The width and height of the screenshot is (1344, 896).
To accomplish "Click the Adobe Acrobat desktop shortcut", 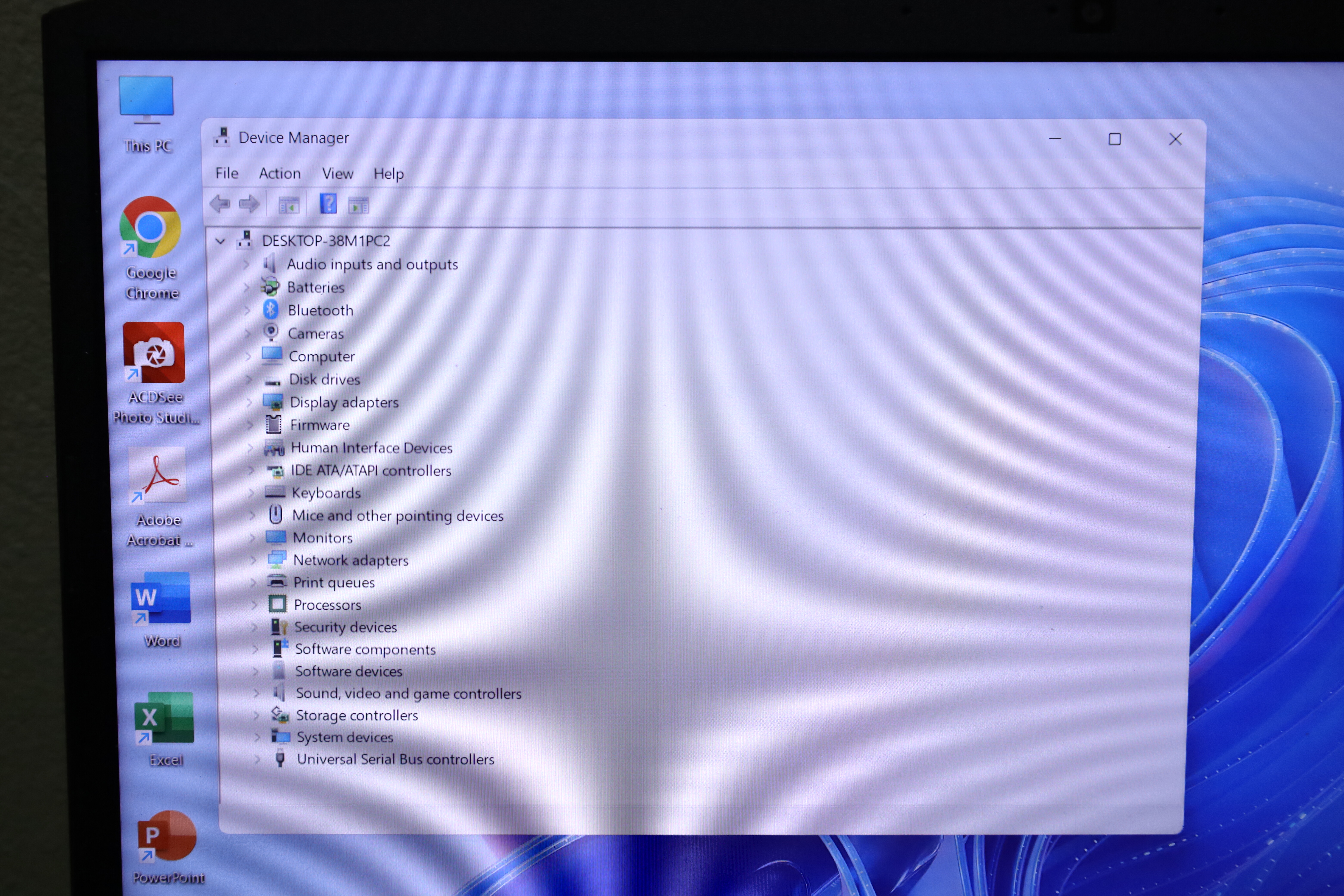I will pos(159,497).
